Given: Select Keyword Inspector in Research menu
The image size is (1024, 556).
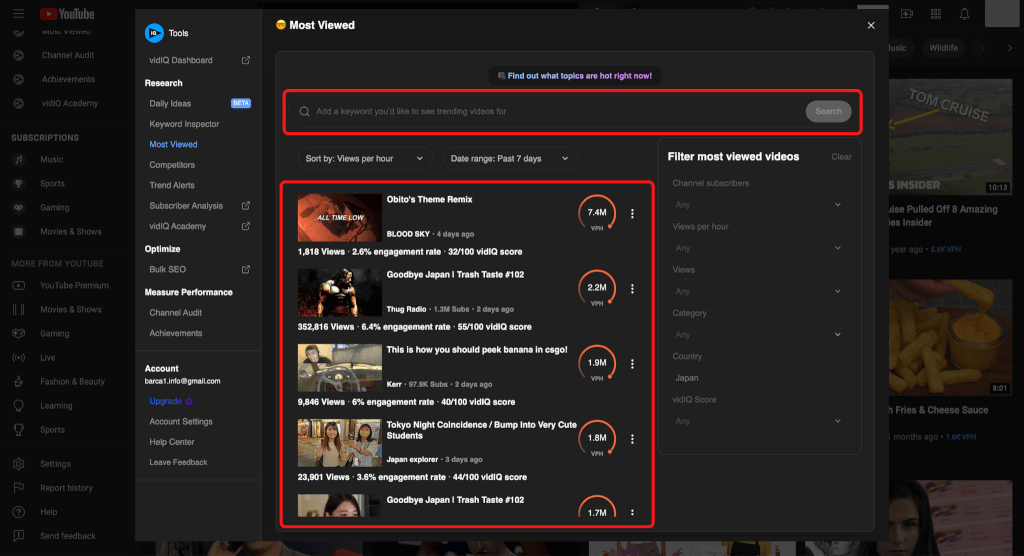Looking at the screenshot, I should coord(184,124).
